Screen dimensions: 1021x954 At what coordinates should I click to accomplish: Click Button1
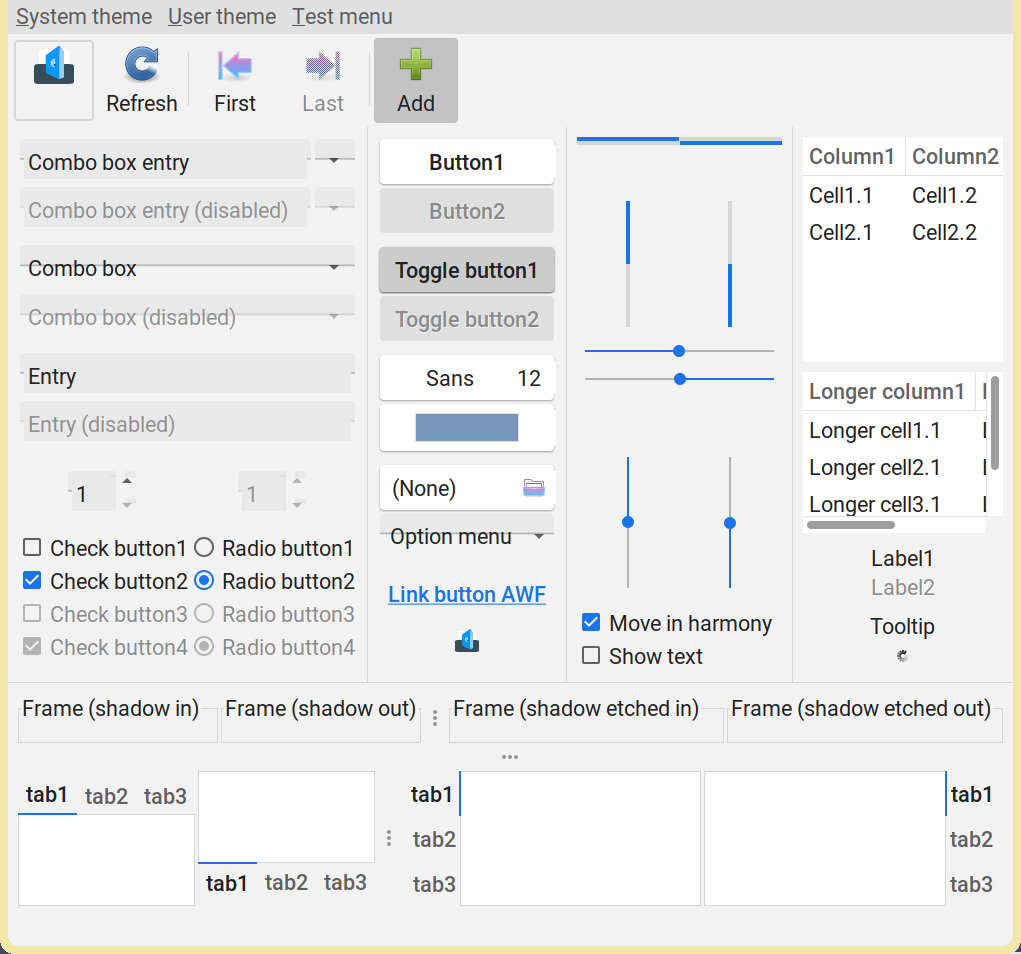coord(467,162)
